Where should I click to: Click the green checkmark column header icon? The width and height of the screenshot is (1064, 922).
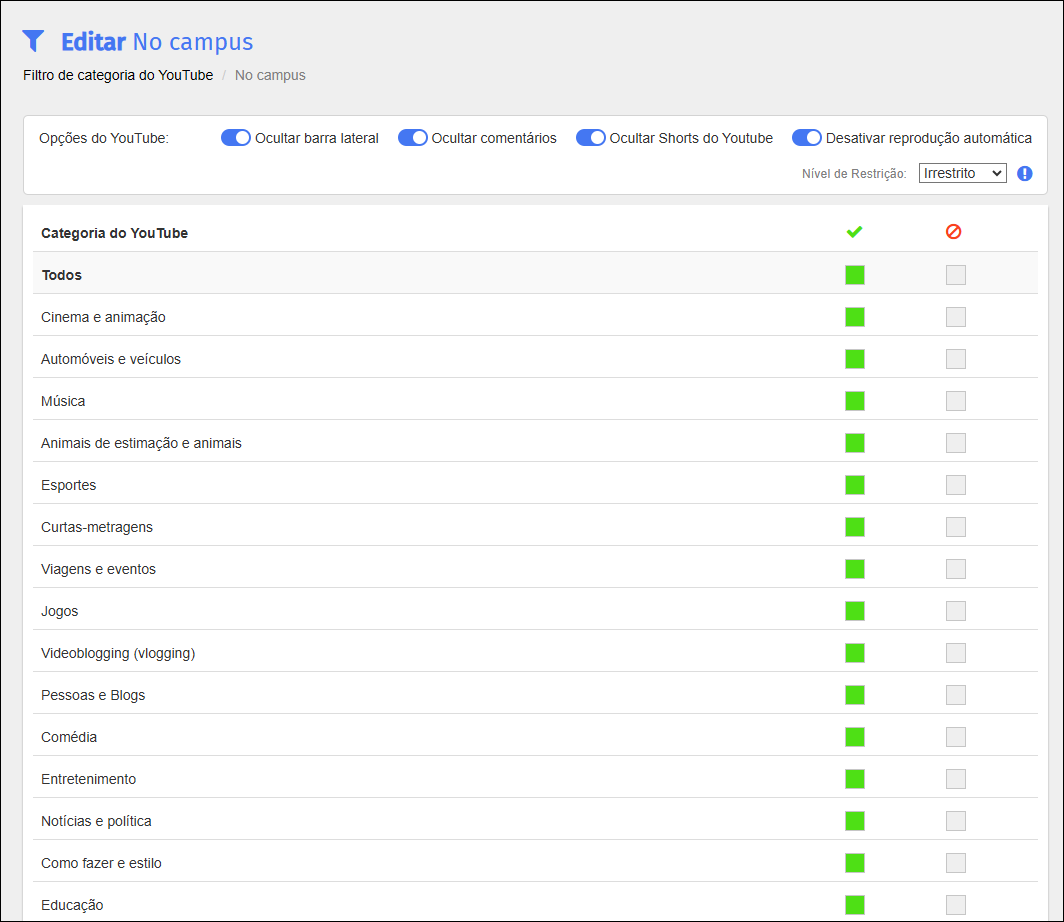[x=854, y=232]
